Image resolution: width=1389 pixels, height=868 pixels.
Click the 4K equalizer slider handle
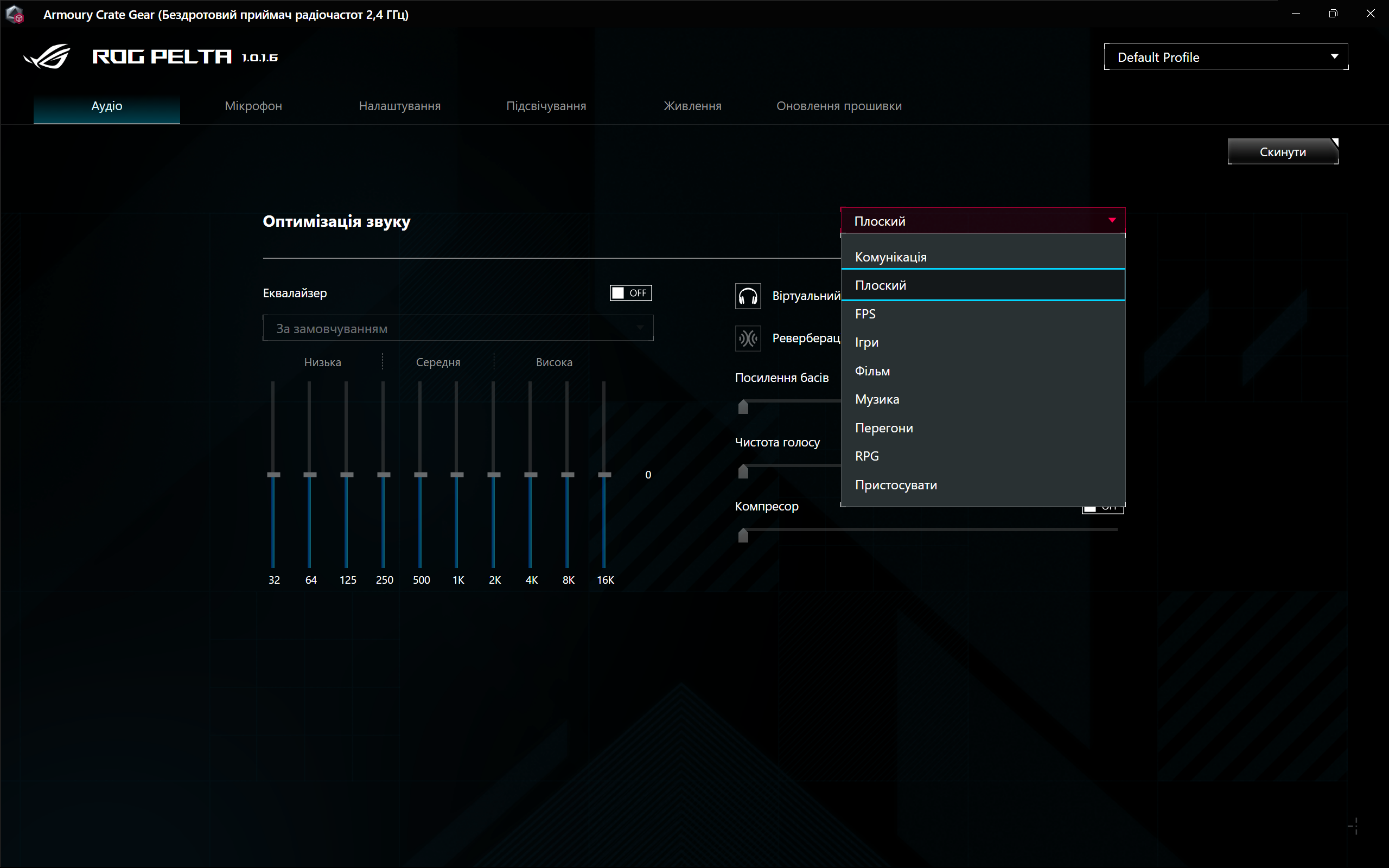pyautogui.click(x=531, y=475)
